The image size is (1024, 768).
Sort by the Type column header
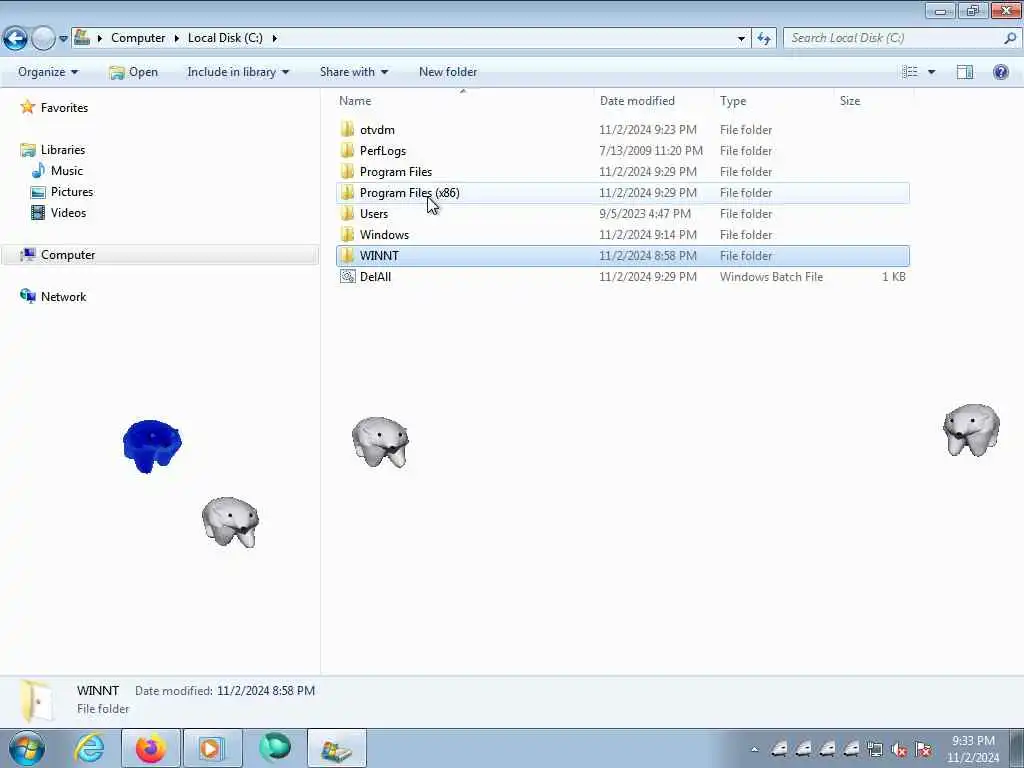733,101
